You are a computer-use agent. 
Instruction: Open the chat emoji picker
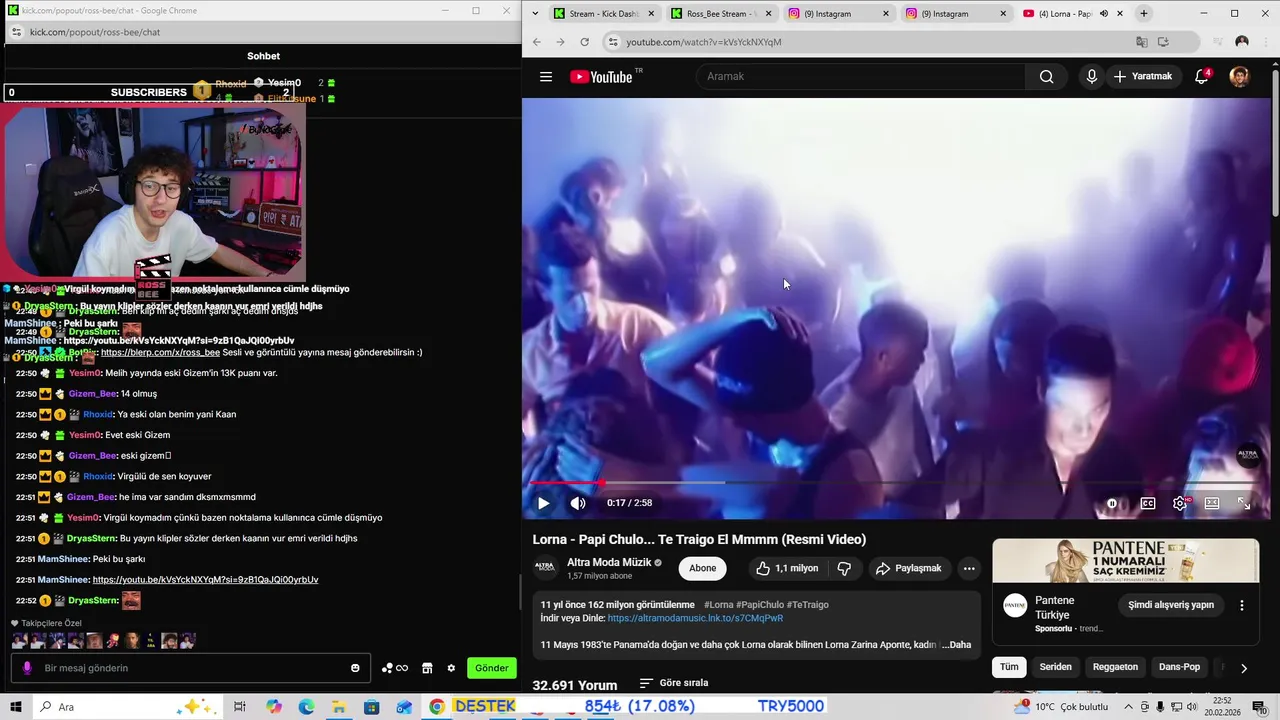(x=355, y=668)
